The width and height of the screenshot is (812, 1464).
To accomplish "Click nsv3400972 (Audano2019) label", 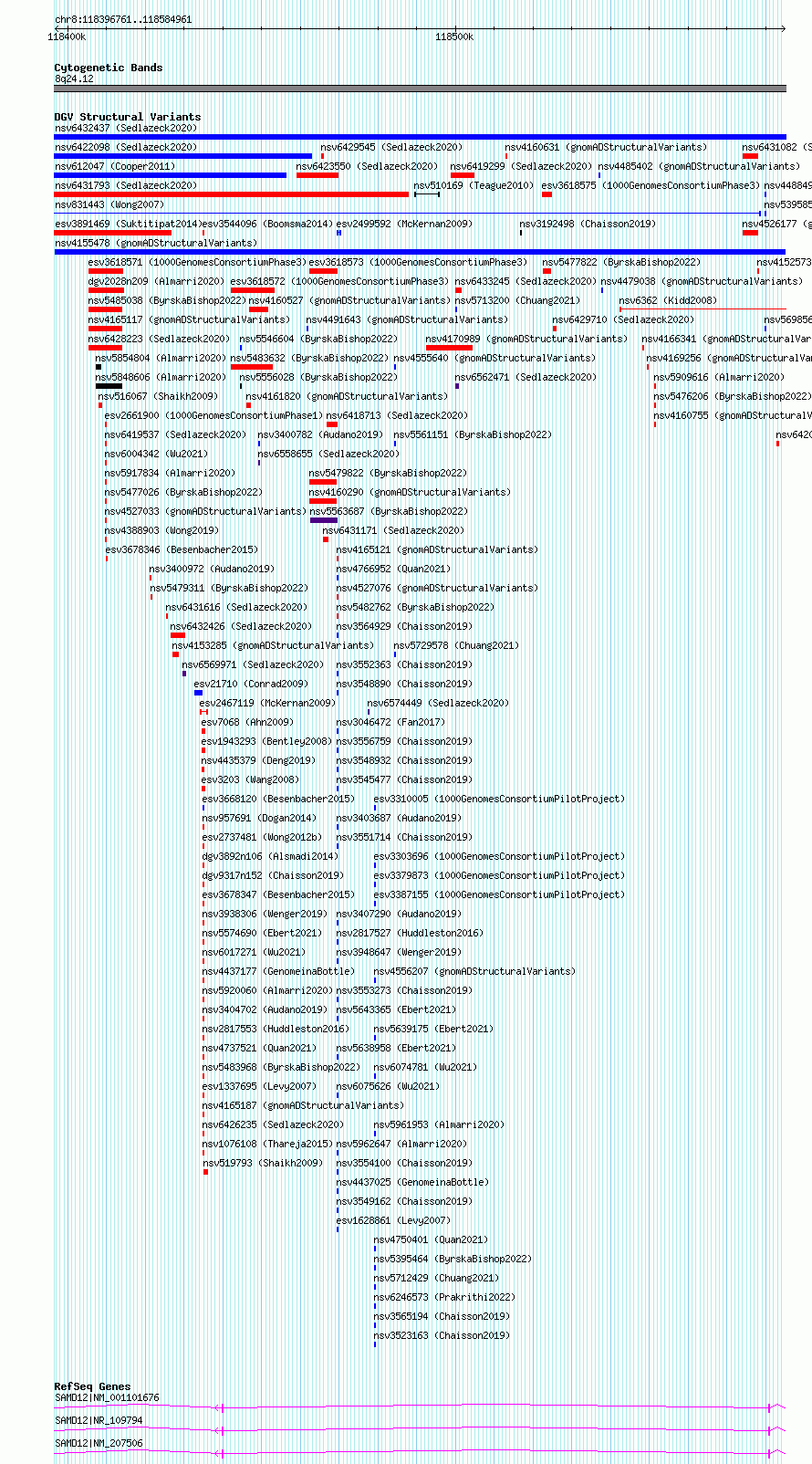I will [213, 570].
